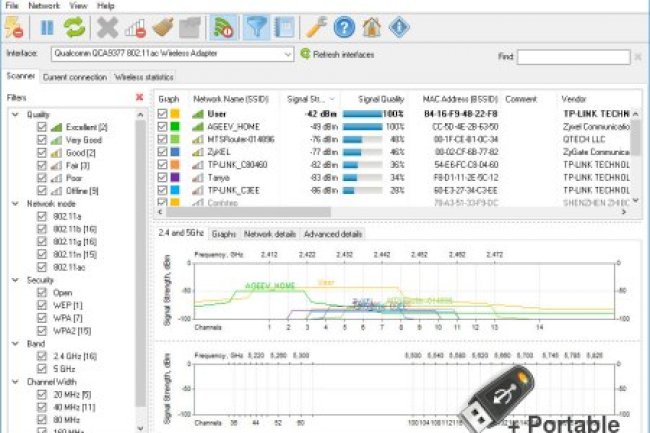Click the filters panel scroll up arrow
This screenshot has height=433, width=650.
[141, 114]
